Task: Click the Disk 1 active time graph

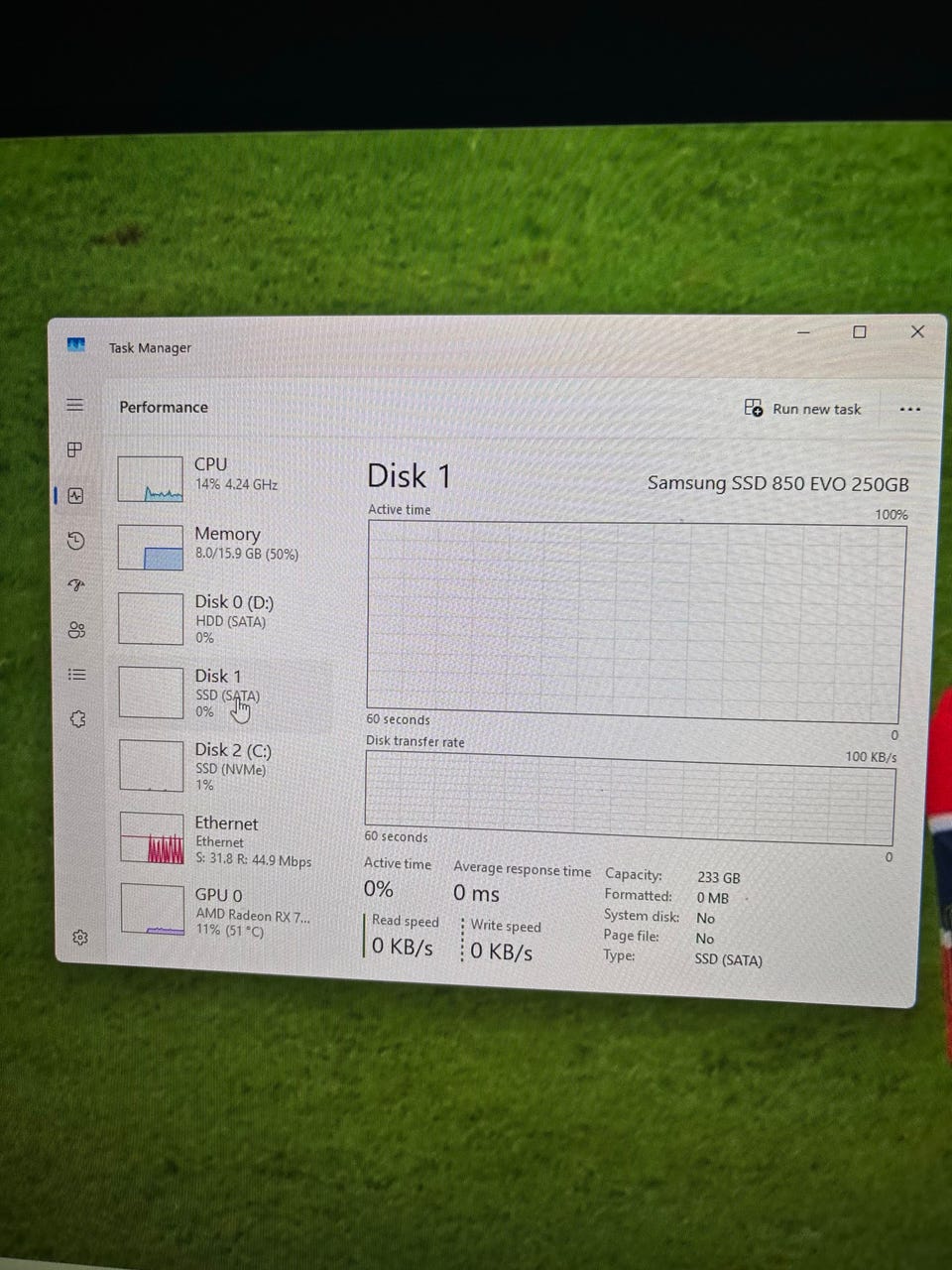Action: click(635, 621)
